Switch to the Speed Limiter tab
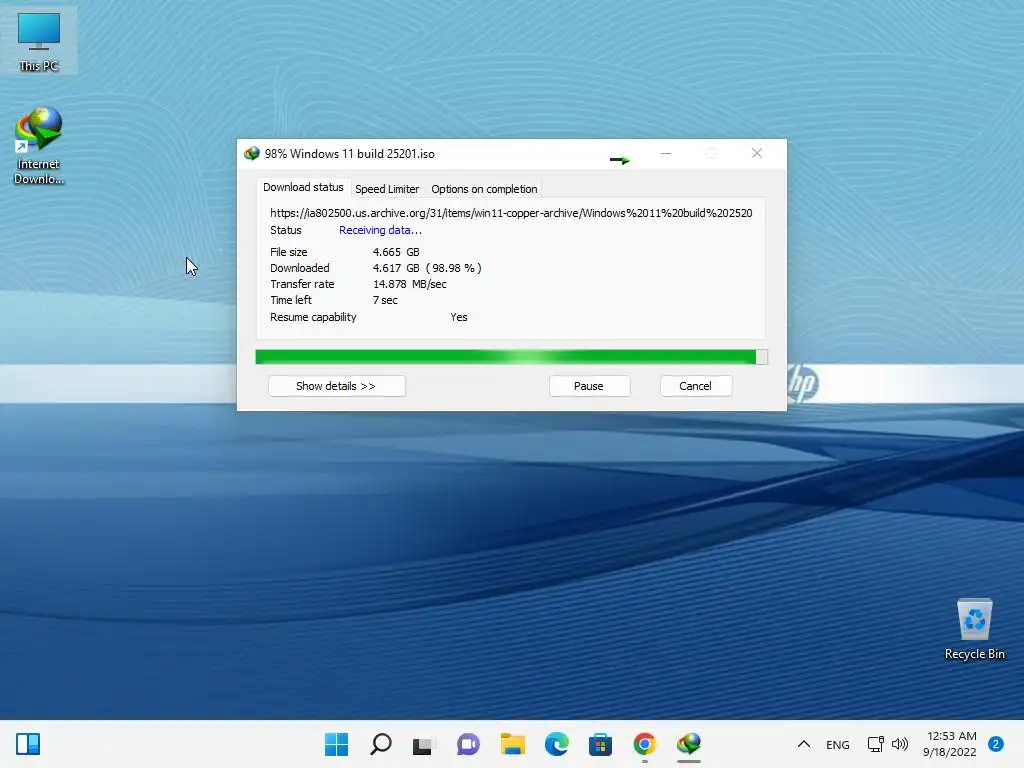Screen dimensions: 1024x768 click(x=387, y=189)
